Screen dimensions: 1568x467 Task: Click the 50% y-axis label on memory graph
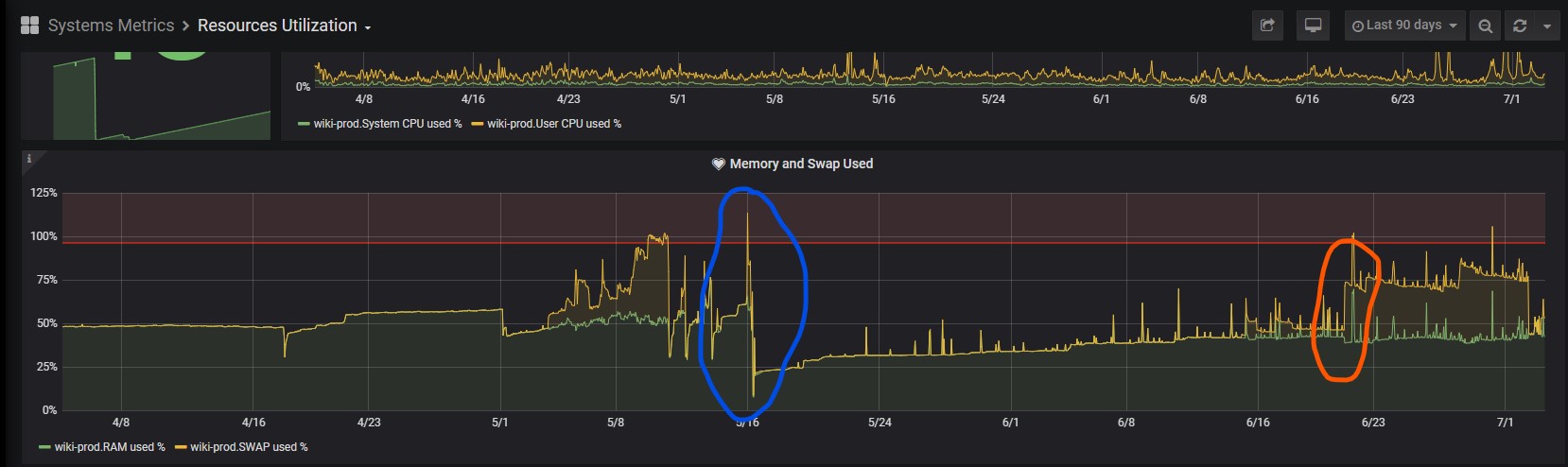tap(47, 323)
